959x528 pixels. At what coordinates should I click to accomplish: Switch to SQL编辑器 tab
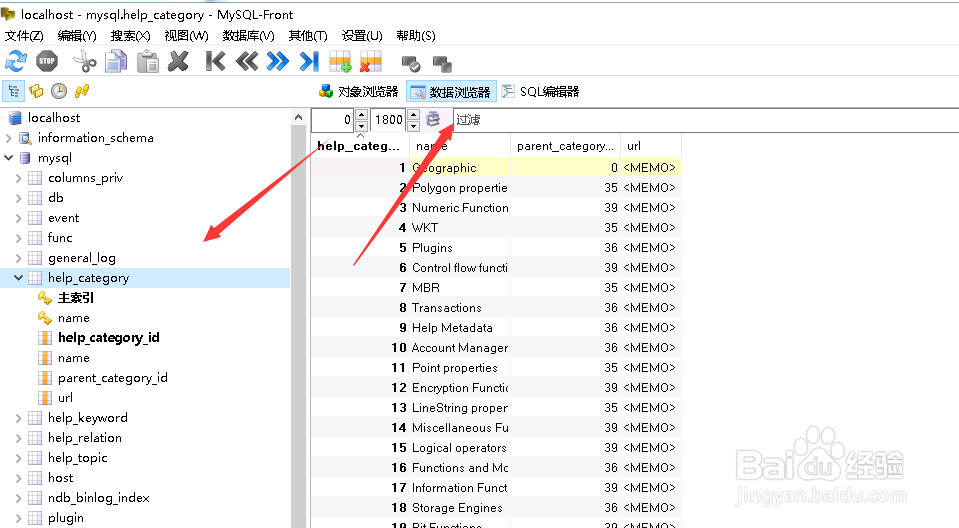coord(540,92)
